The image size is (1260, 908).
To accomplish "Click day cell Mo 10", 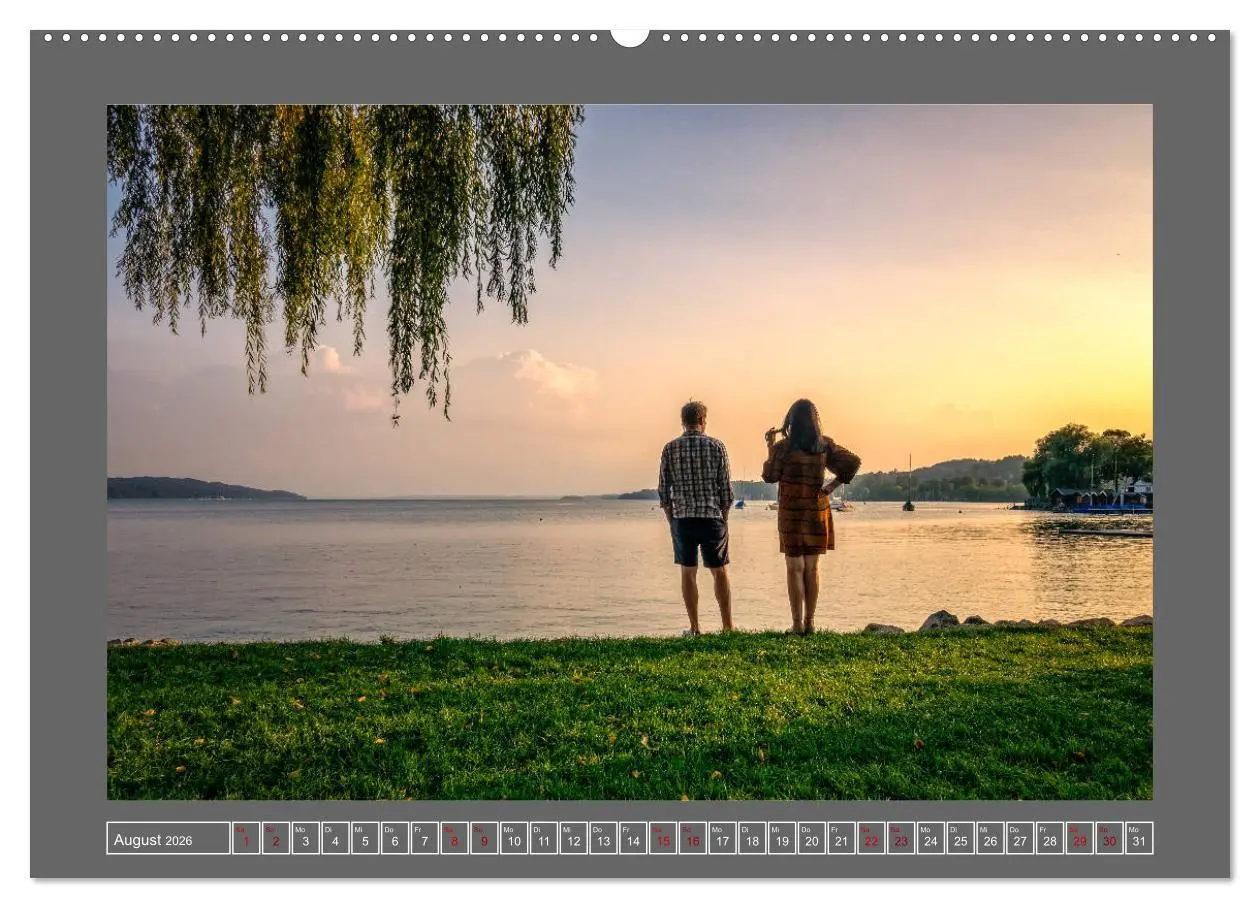I will click(x=514, y=838).
